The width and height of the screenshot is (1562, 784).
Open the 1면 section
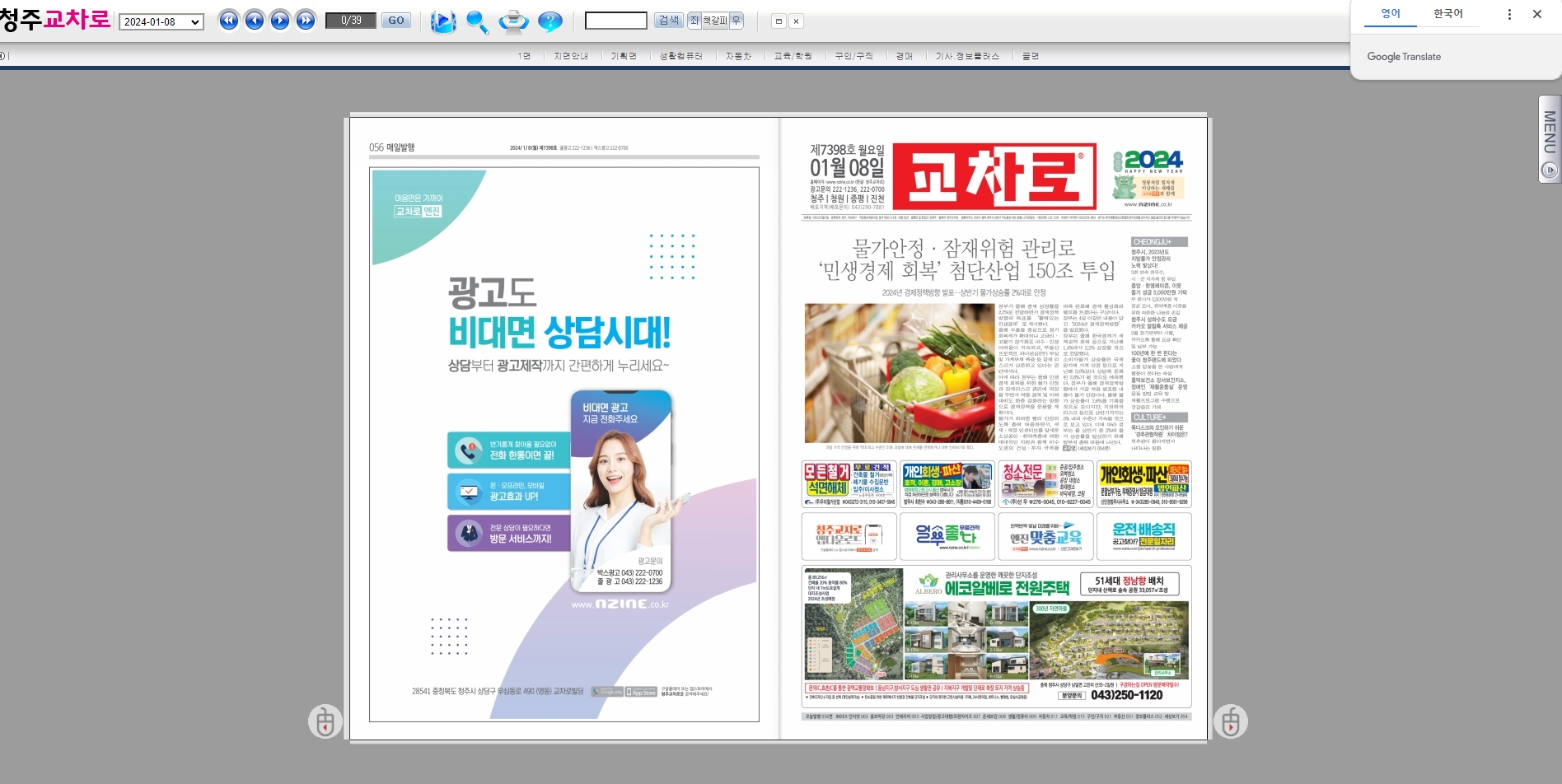(524, 56)
